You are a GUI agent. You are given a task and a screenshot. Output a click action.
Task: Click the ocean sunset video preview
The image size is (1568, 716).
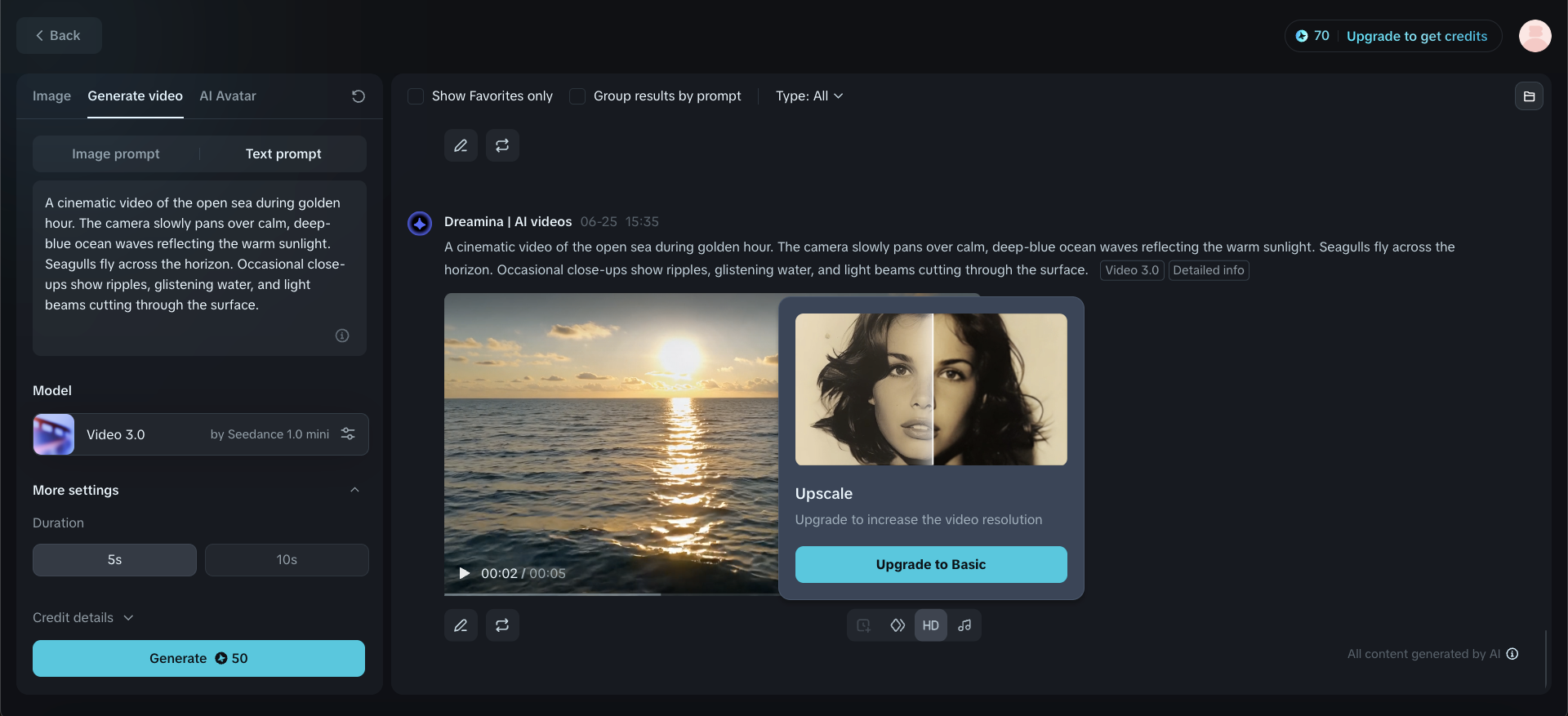(611, 443)
